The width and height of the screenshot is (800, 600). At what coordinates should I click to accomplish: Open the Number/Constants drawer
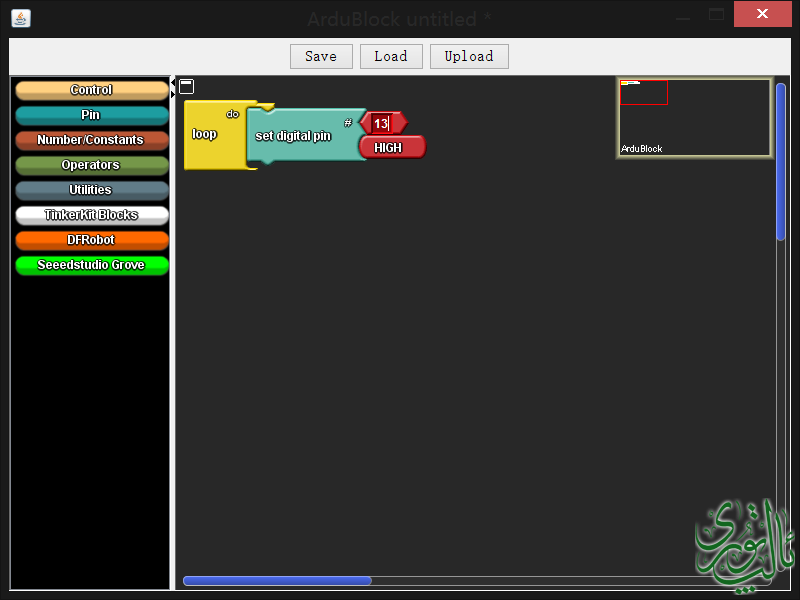click(92, 140)
